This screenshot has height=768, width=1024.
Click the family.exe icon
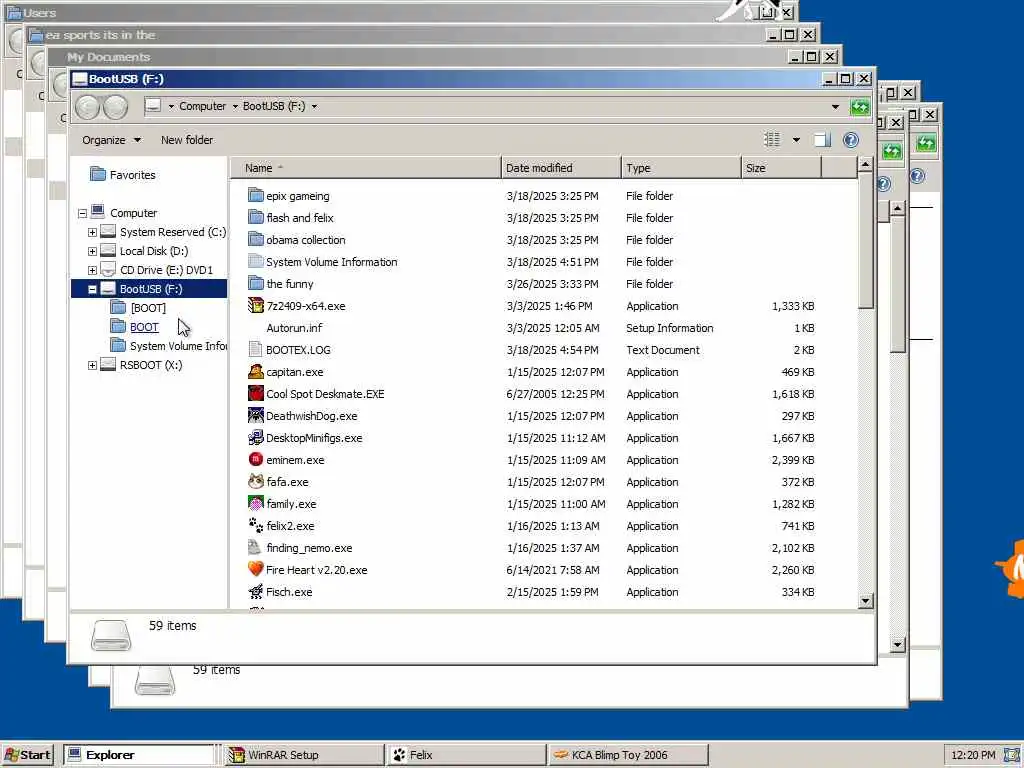(255, 504)
